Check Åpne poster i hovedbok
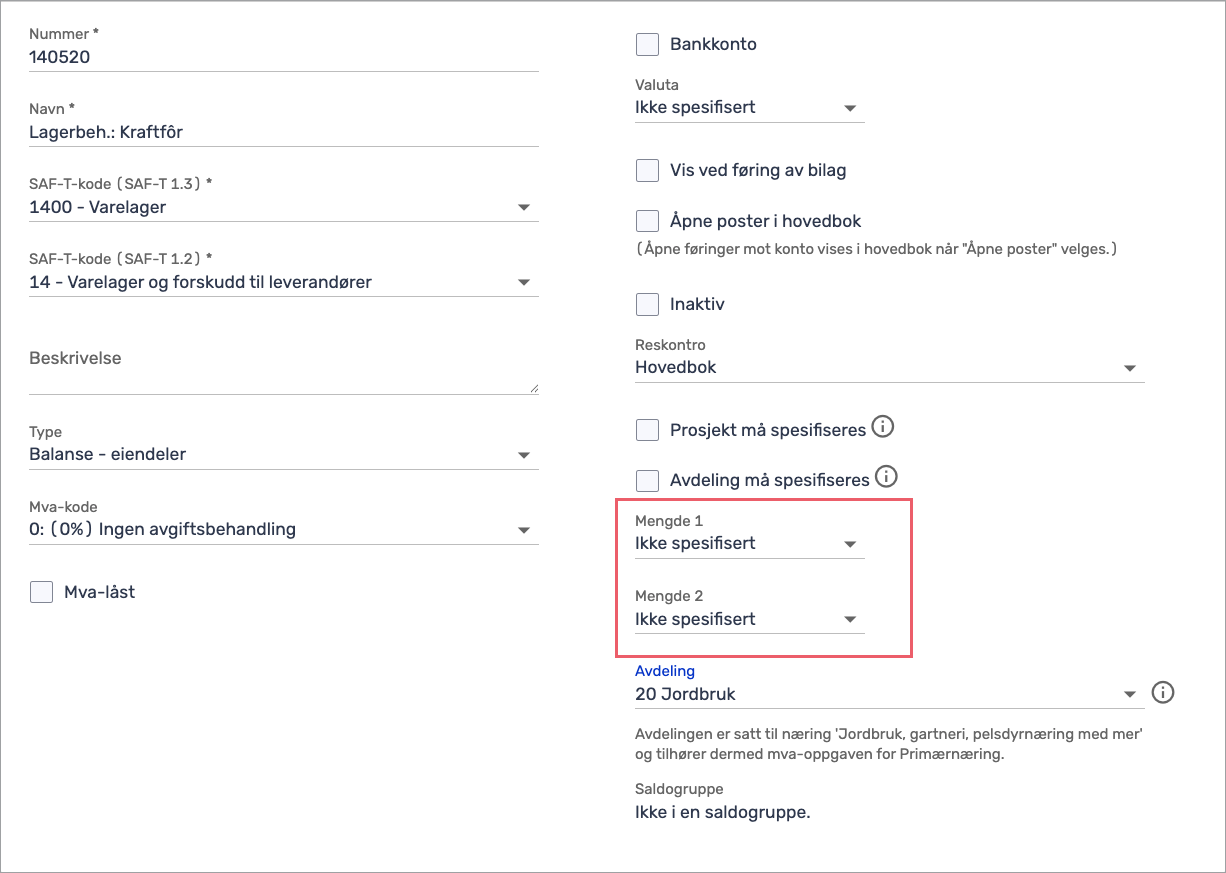This screenshot has height=873, width=1226. pos(648,221)
